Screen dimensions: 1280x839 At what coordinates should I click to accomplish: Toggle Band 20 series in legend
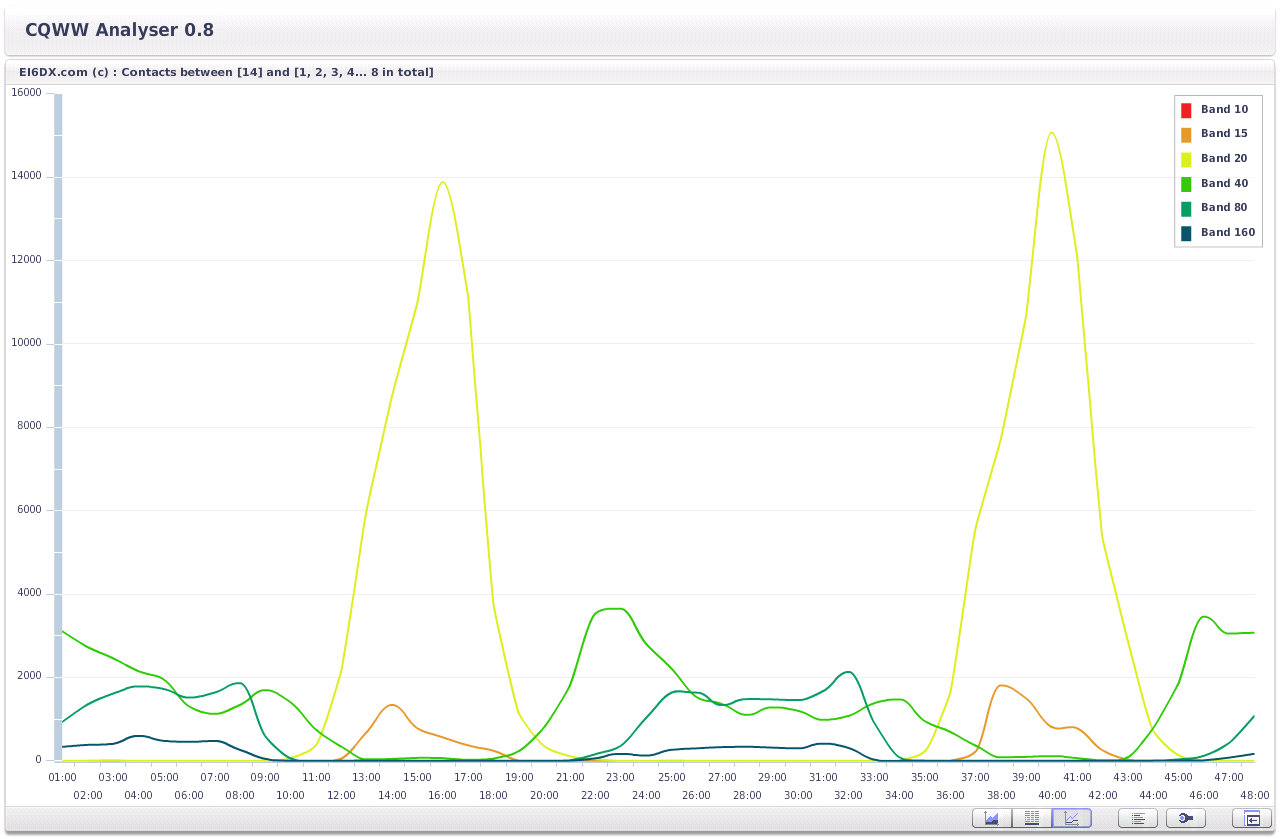[x=1223, y=158]
